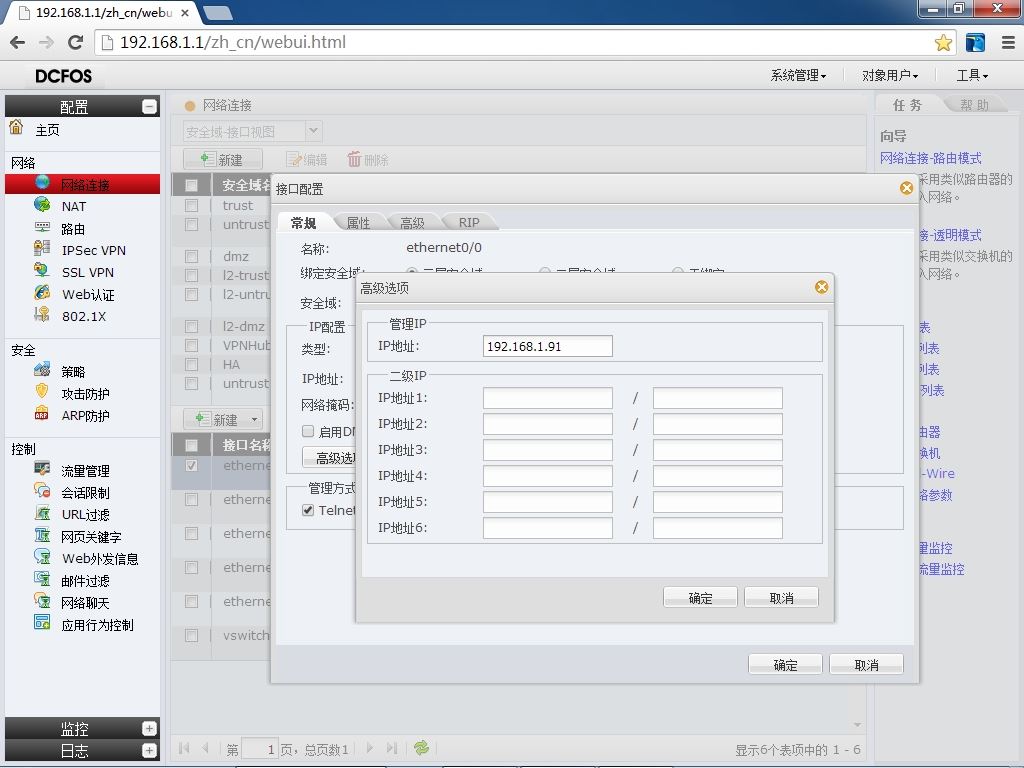The image size is (1024, 768).
Task: Go back with the browser back arrow
Action: [x=18, y=42]
